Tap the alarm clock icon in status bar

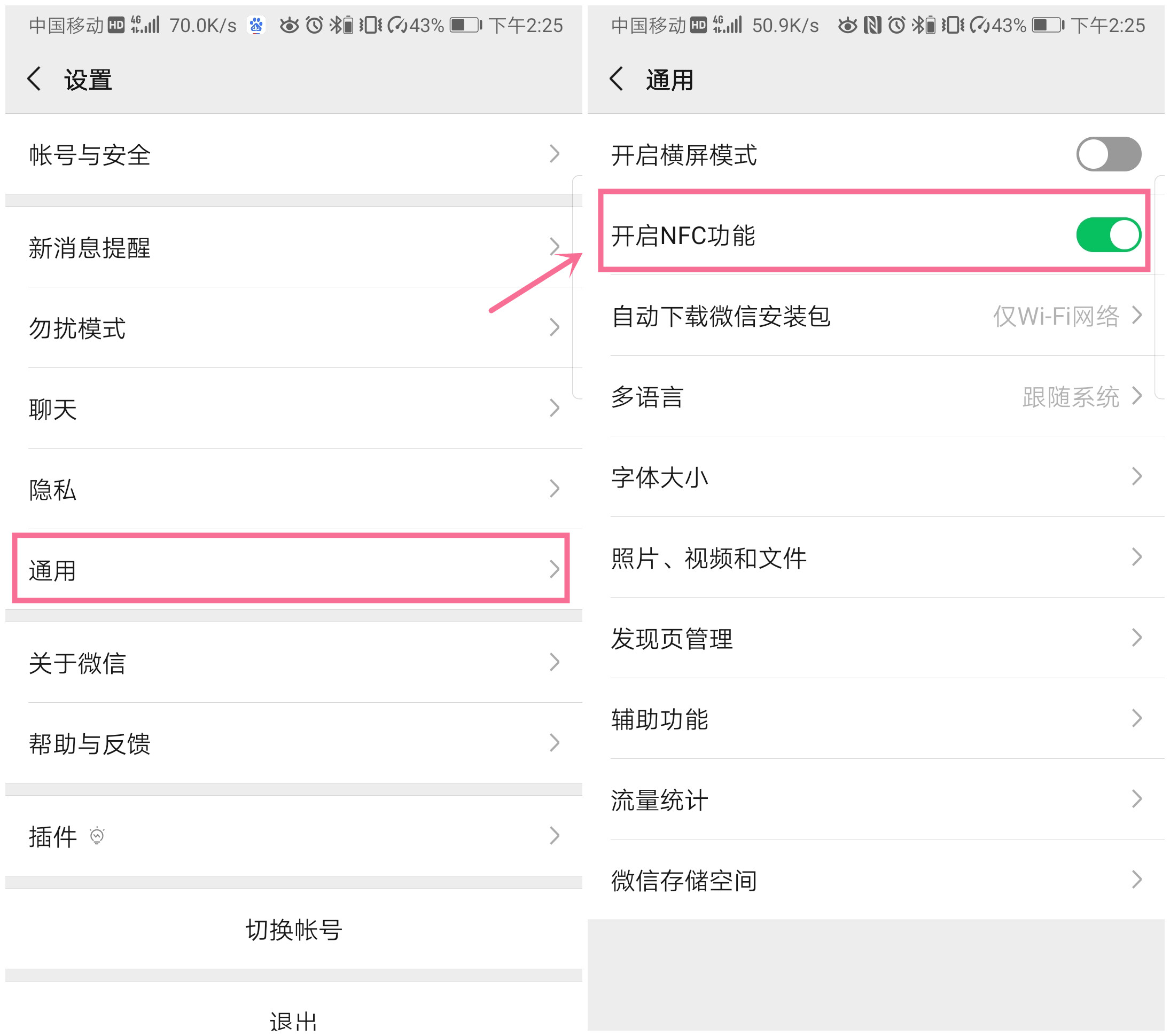click(x=315, y=25)
